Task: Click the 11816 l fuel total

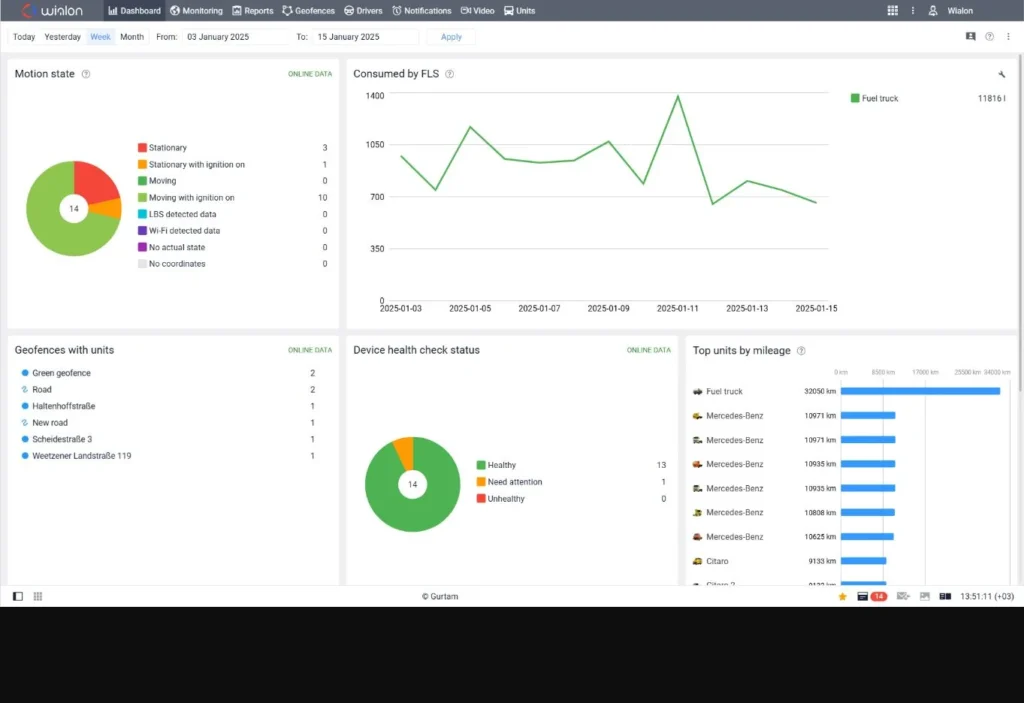Action: click(991, 99)
